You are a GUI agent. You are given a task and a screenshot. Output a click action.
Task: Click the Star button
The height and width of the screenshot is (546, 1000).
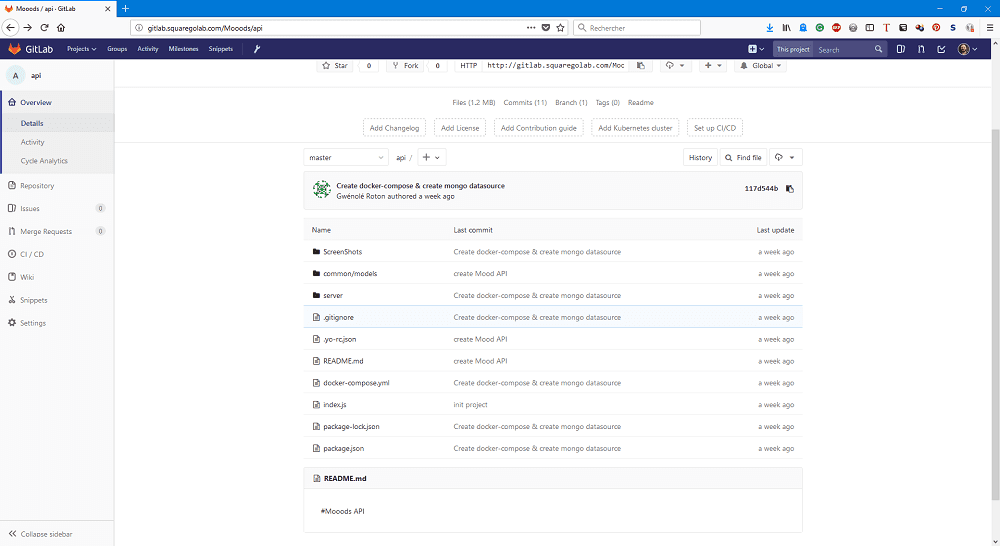click(x=336, y=66)
